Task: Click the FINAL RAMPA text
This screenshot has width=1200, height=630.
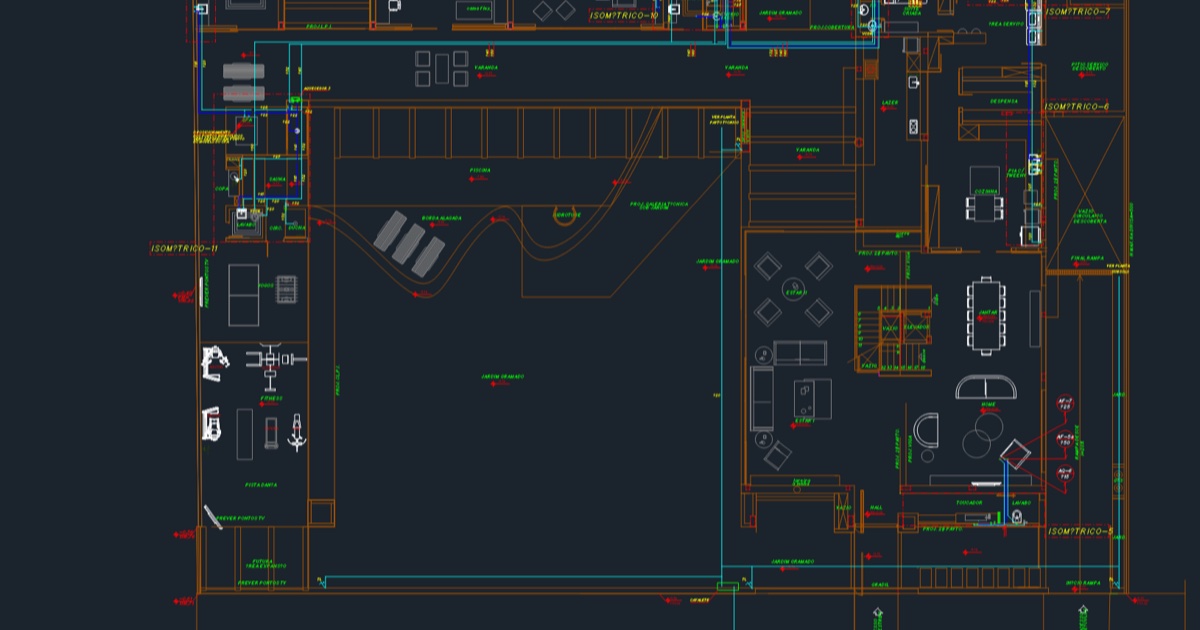Action: [x=1086, y=257]
